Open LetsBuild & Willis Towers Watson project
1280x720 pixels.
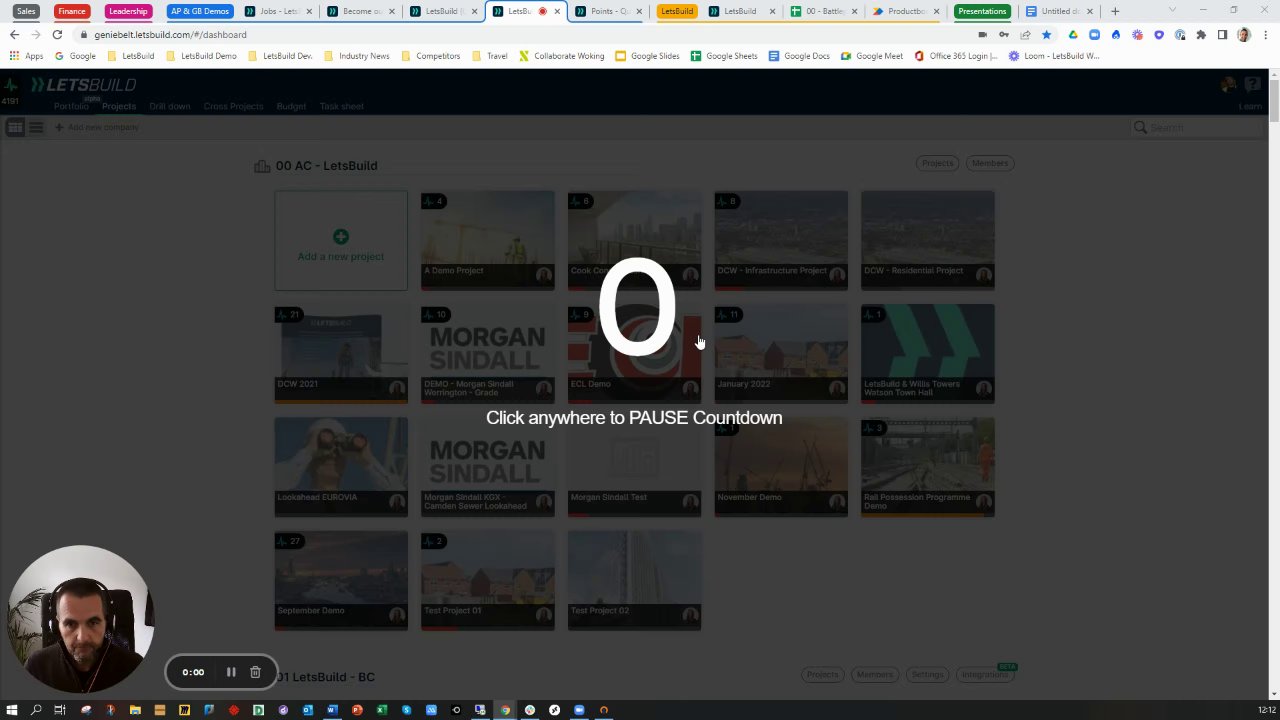click(928, 354)
